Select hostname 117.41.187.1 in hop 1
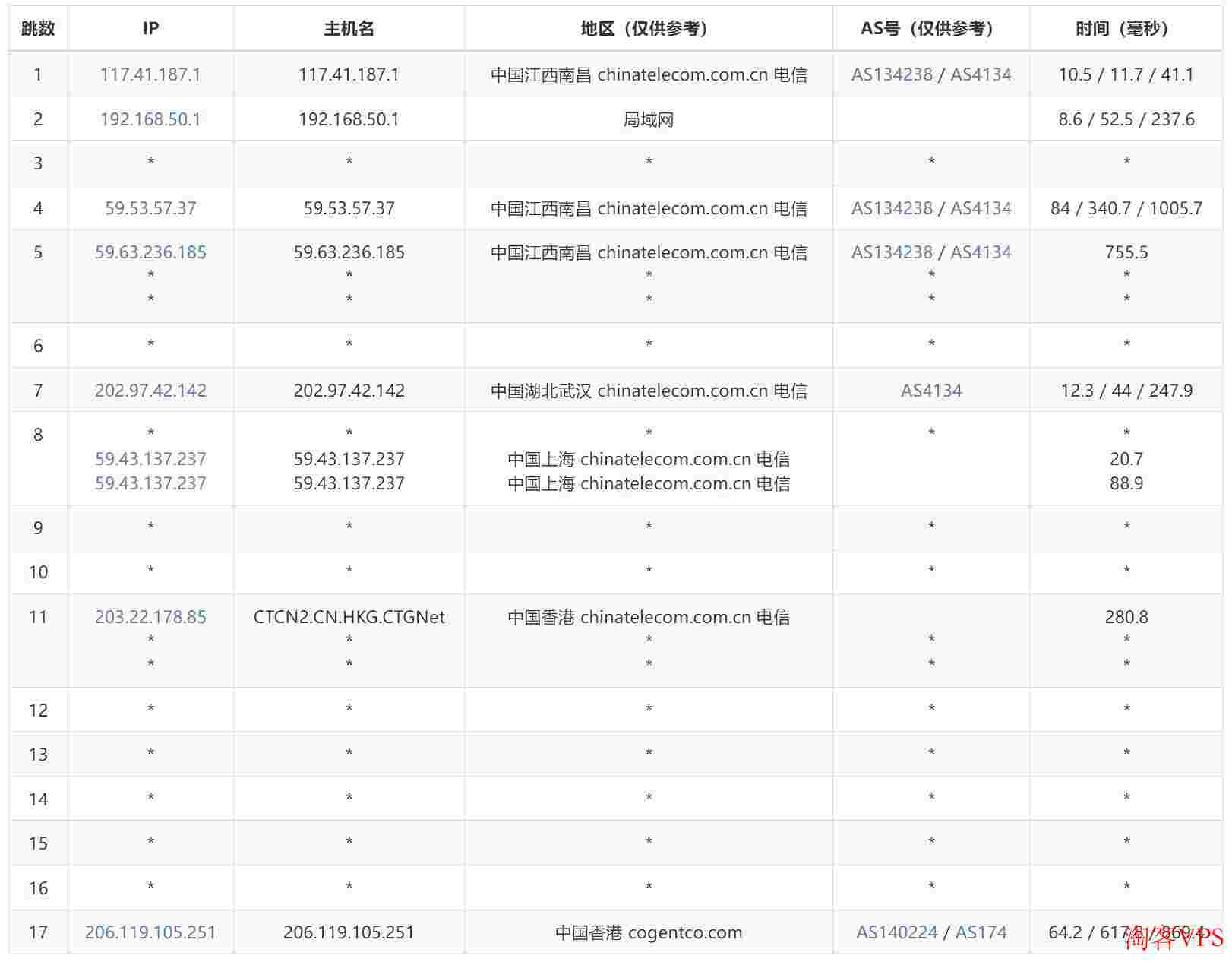Image resolution: width=1232 pixels, height=962 pixels. (x=349, y=74)
